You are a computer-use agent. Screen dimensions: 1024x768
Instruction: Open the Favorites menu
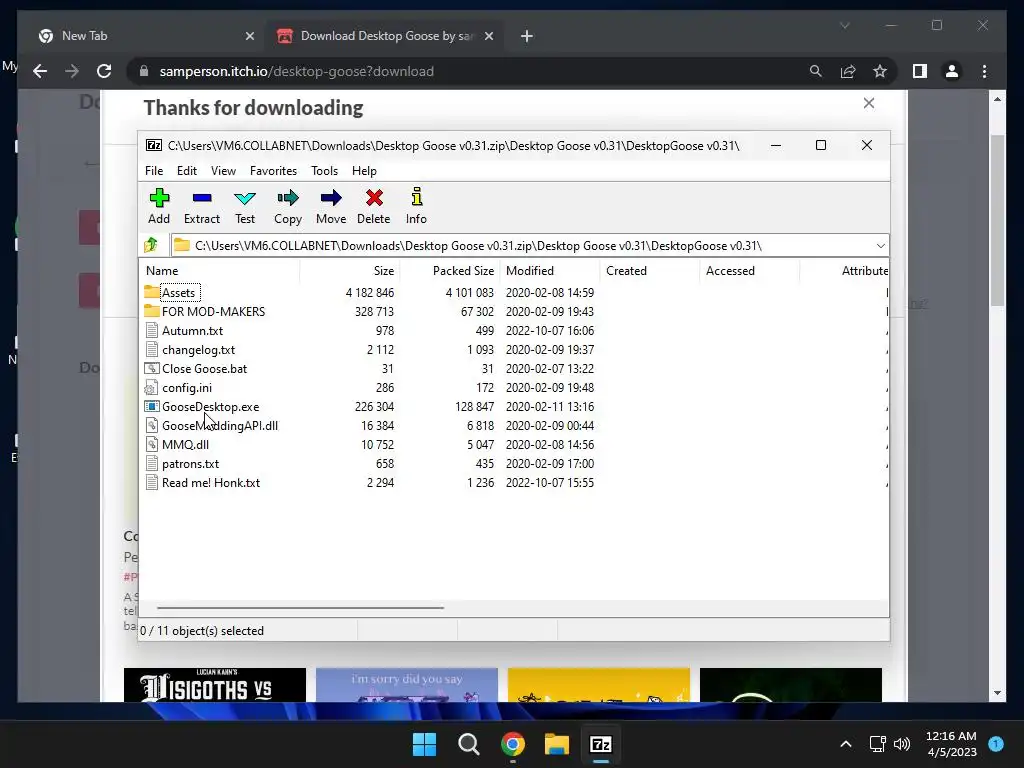(273, 170)
